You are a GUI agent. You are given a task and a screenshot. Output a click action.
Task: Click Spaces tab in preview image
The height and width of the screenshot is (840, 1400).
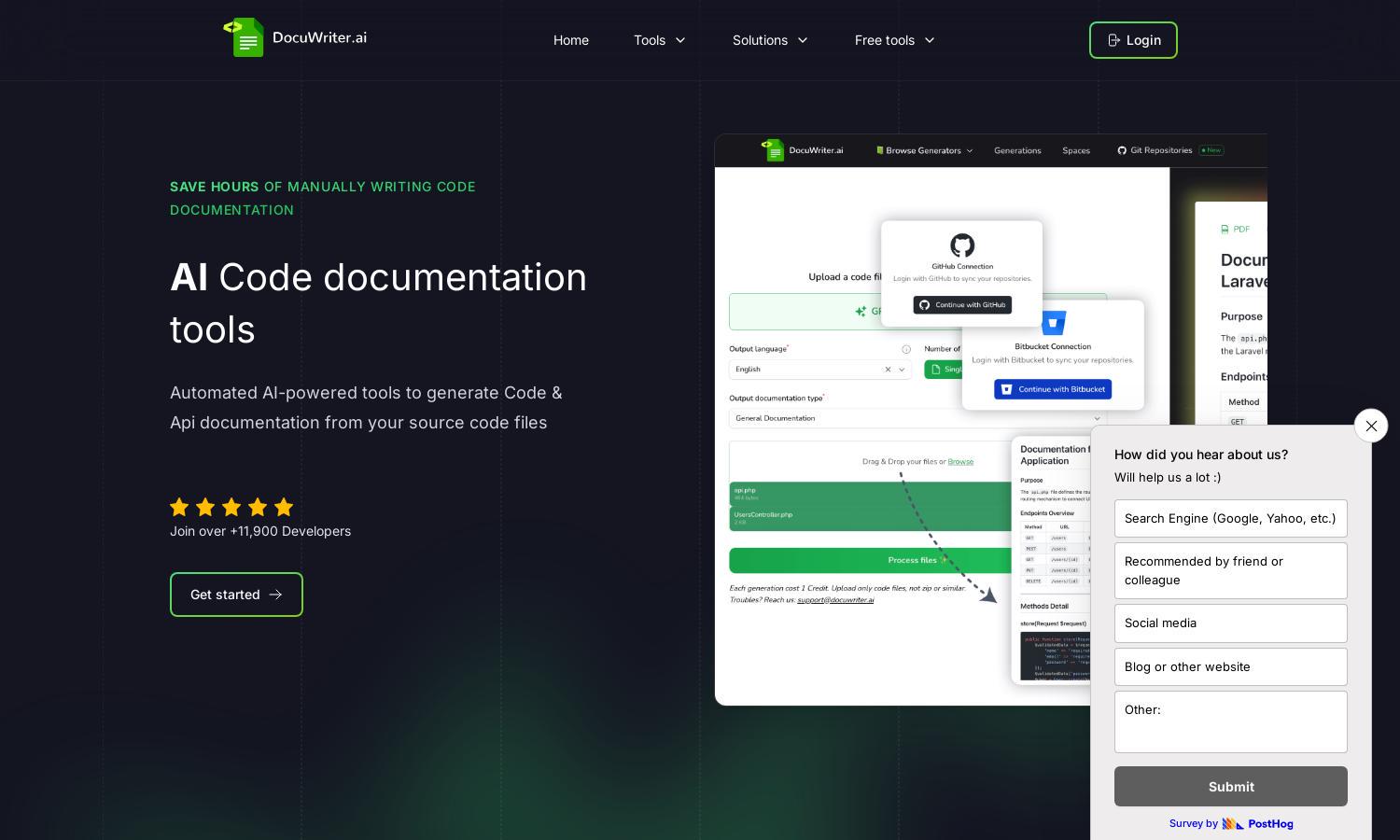coord(1076,150)
